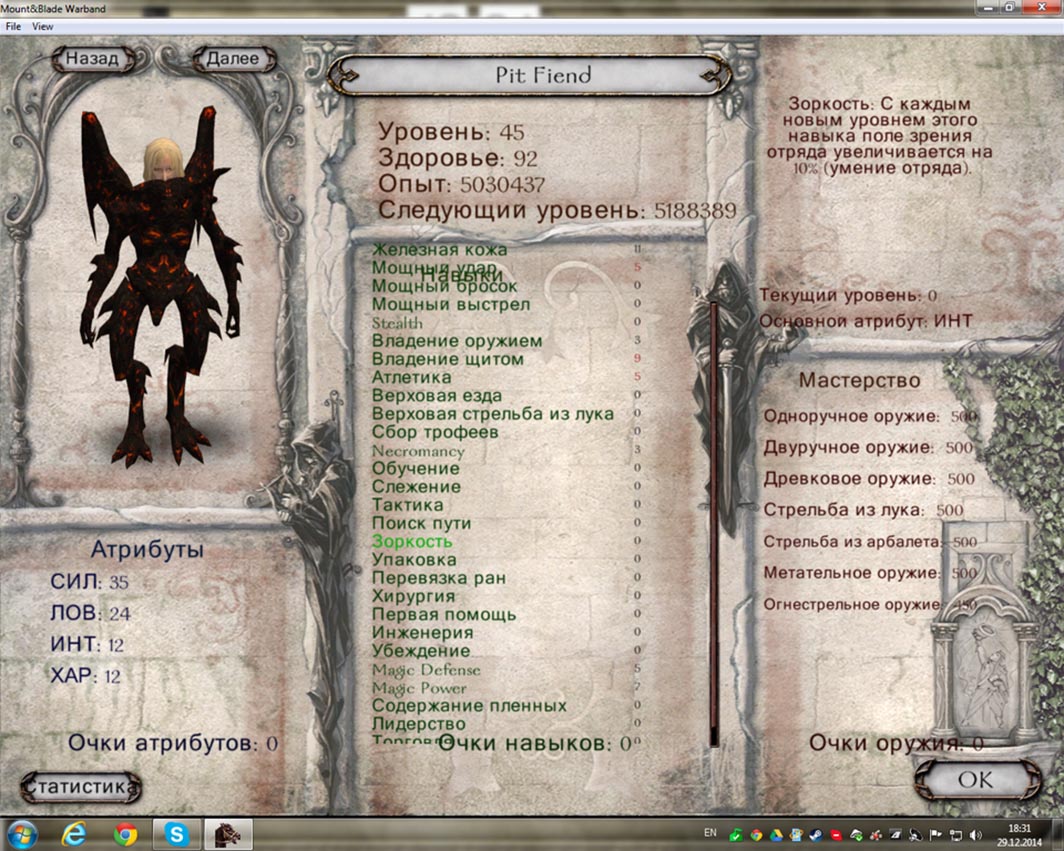Open the File menu
Image resolution: width=1064 pixels, height=851 pixels.
click(x=13, y=27)
